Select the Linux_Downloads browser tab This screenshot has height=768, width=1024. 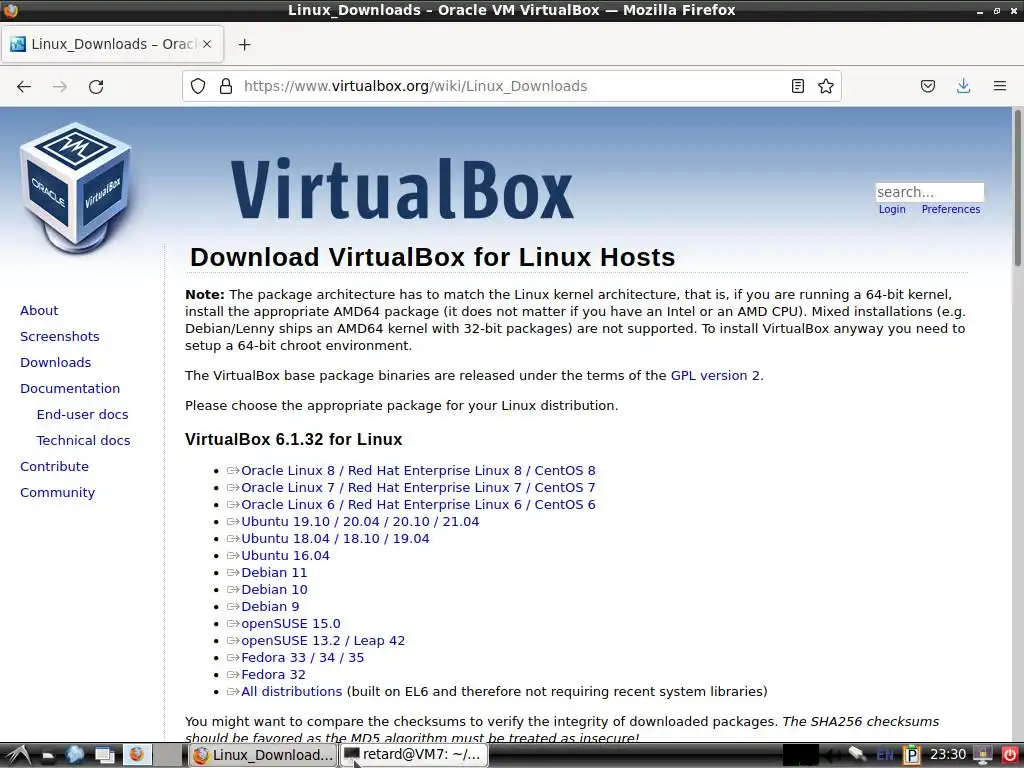(x=112, y=44)
